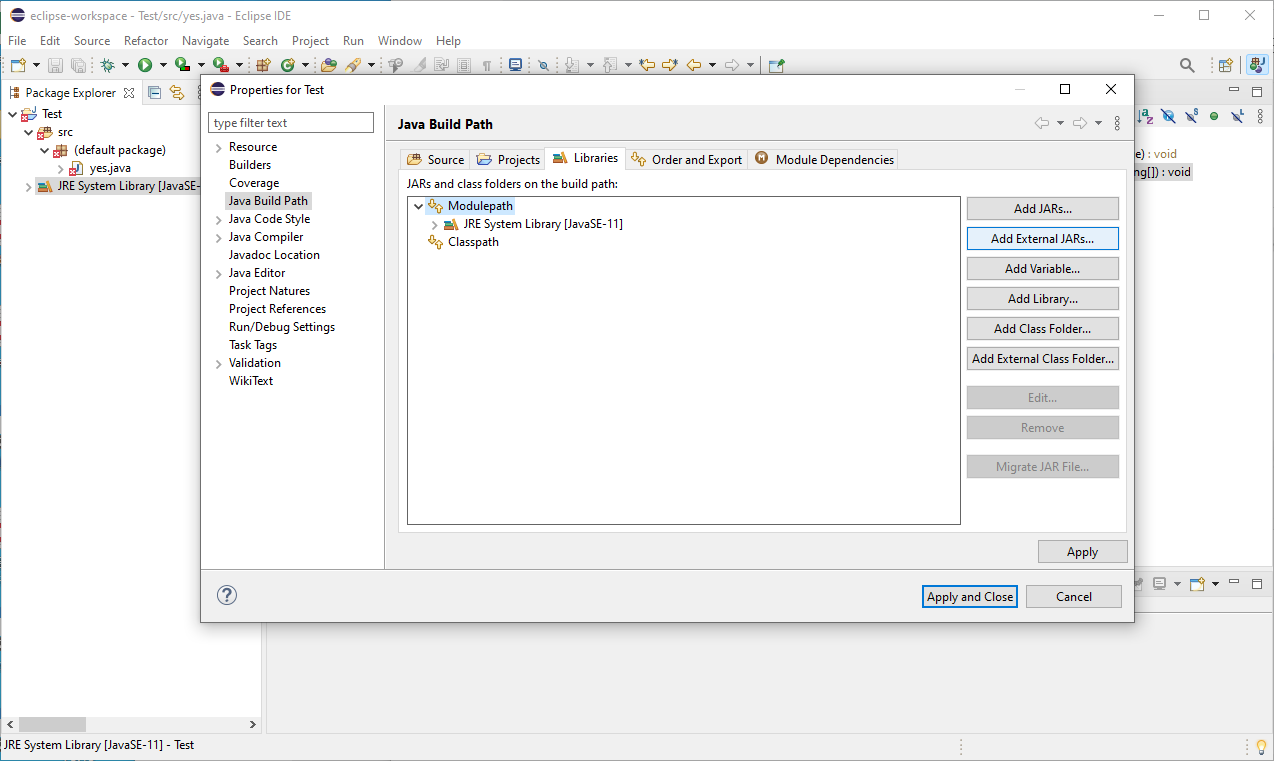Toggle Show Whitespace Characters pilcrow icon

pyautogui.click(x=487, y=65)
